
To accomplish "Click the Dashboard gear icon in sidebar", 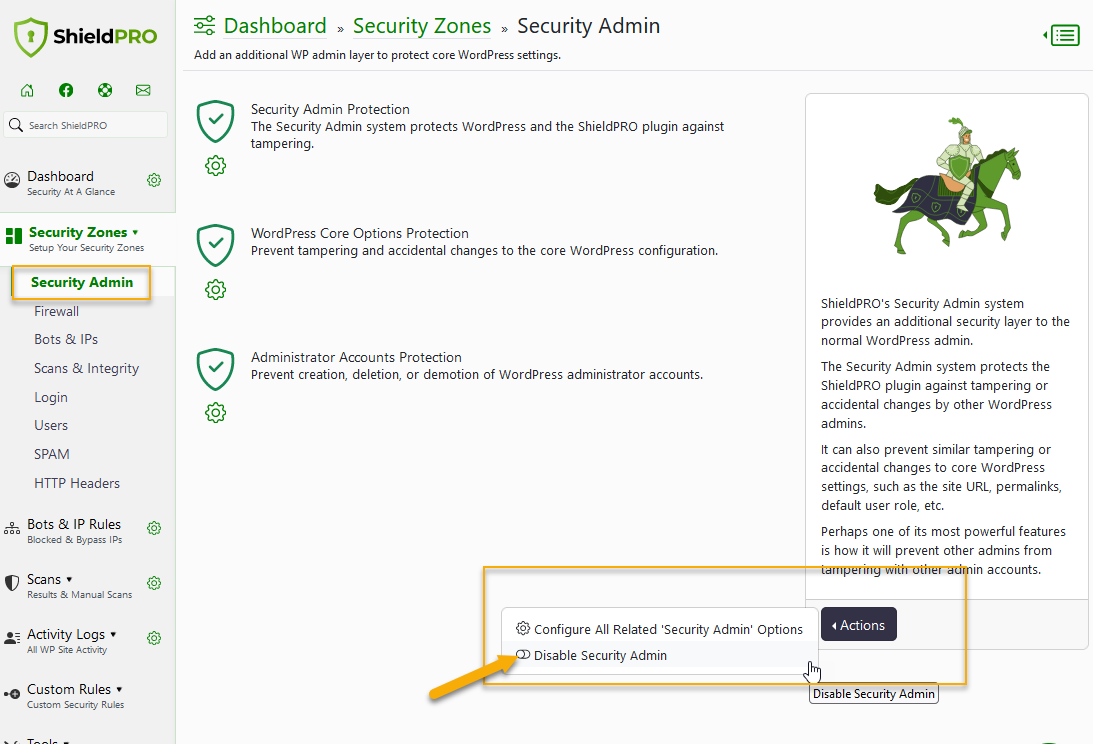I will (154, 180).
